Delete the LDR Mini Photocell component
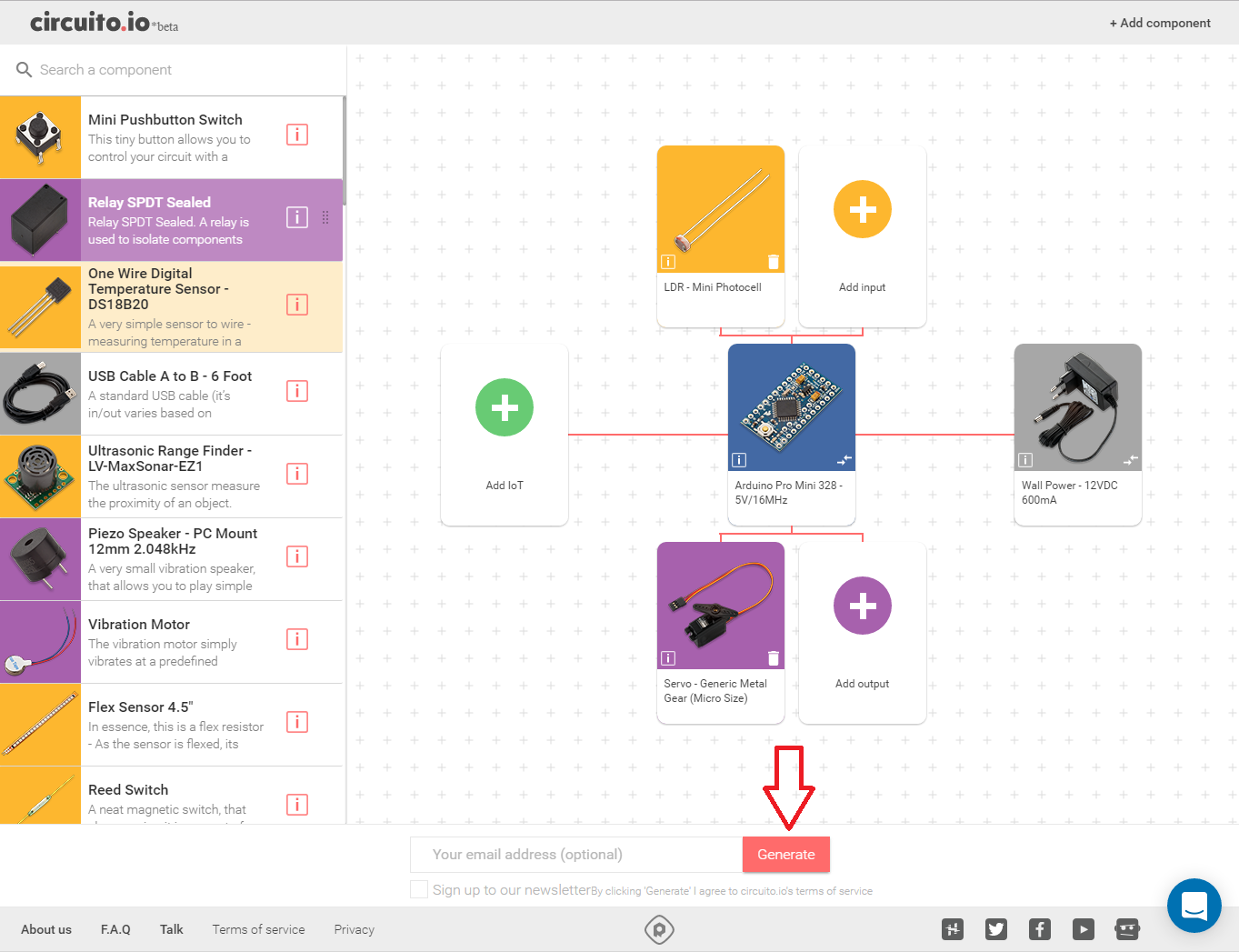 click(x=774, y=262)
